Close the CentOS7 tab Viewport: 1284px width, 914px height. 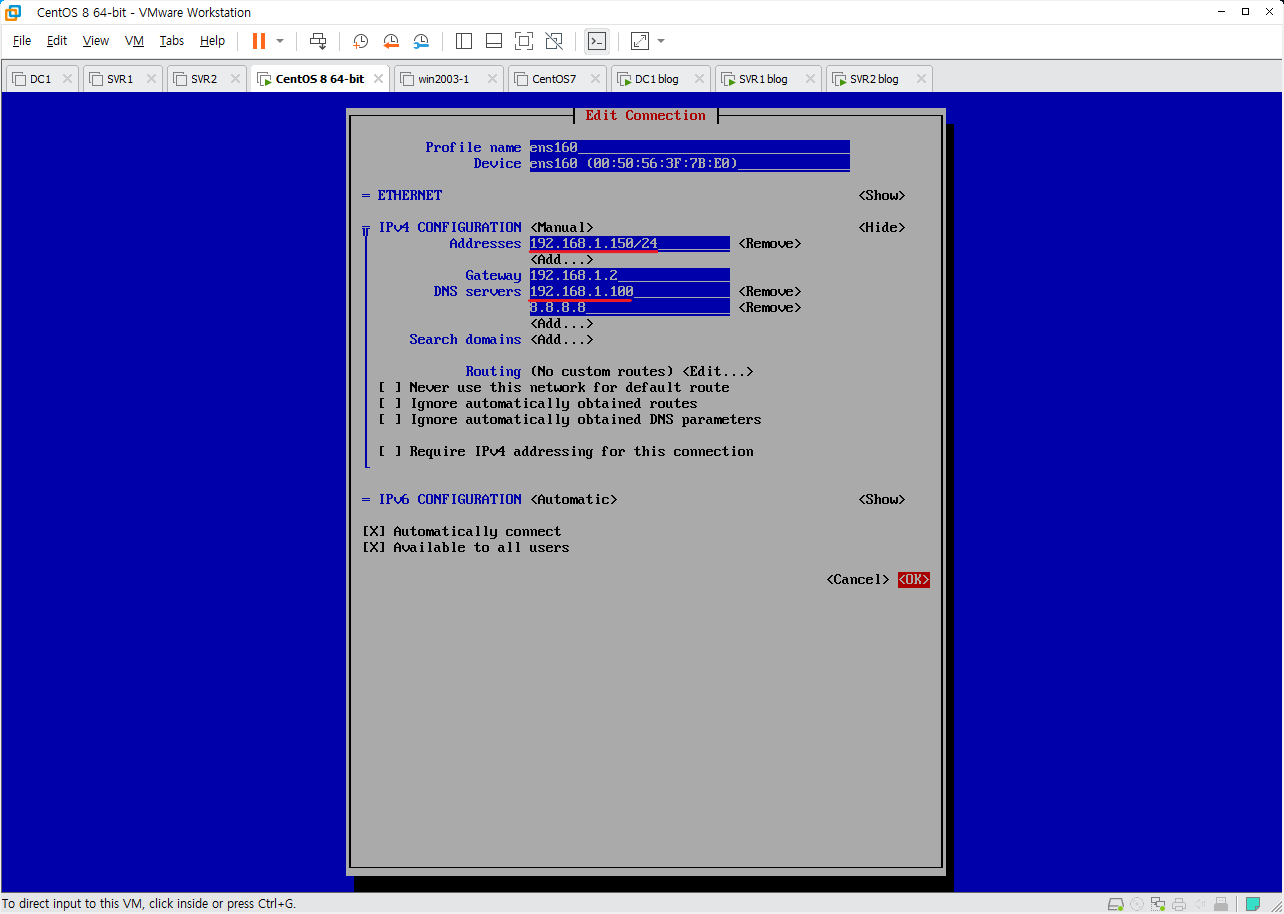[595, 79]
